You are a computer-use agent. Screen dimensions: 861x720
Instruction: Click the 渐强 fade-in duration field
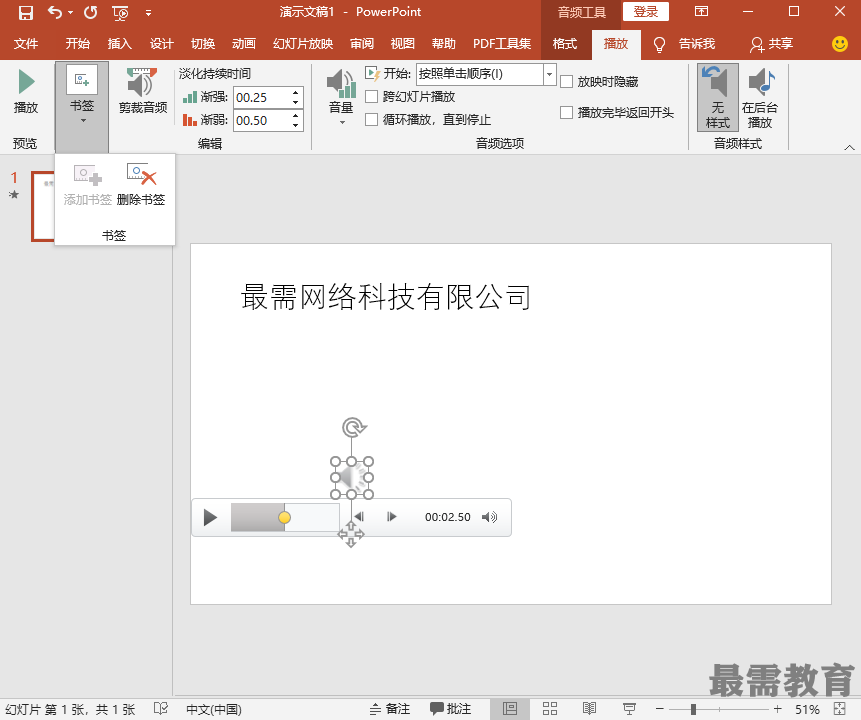260,98
